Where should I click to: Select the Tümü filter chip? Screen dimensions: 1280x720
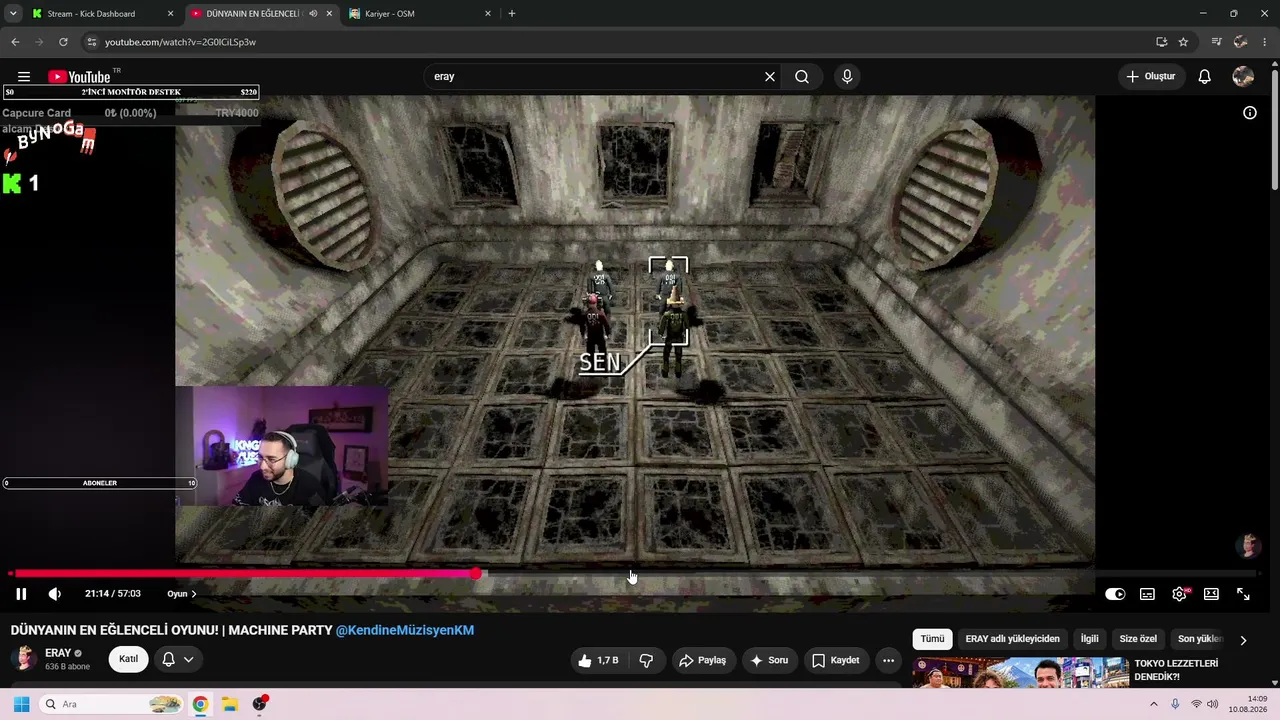coord(932,639)
